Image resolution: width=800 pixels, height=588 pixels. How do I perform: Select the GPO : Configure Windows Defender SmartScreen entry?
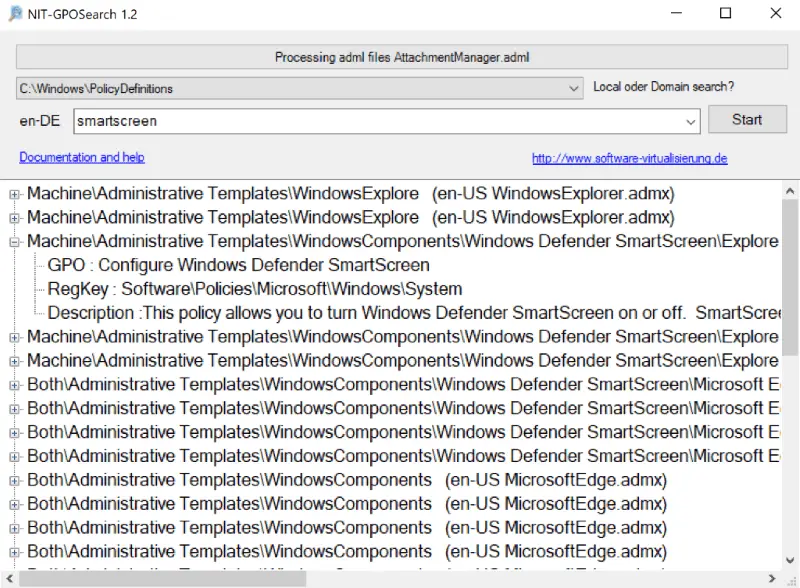click(238, 265)
